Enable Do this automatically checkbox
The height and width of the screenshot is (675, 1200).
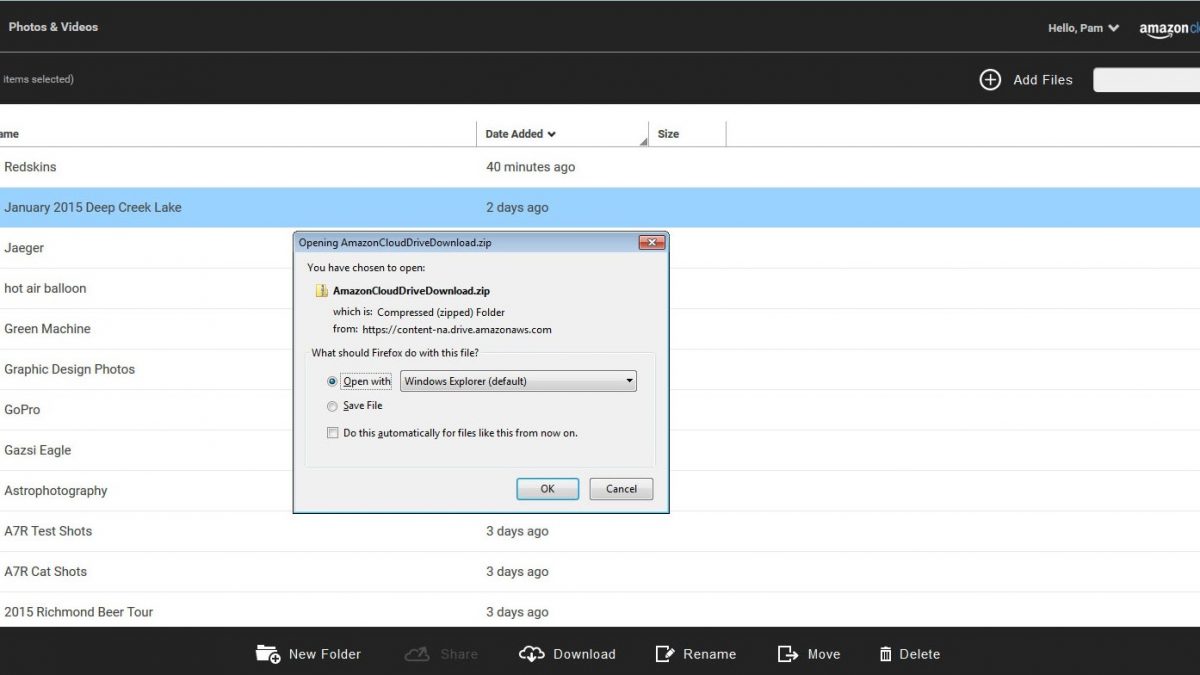tap(333, 433)
